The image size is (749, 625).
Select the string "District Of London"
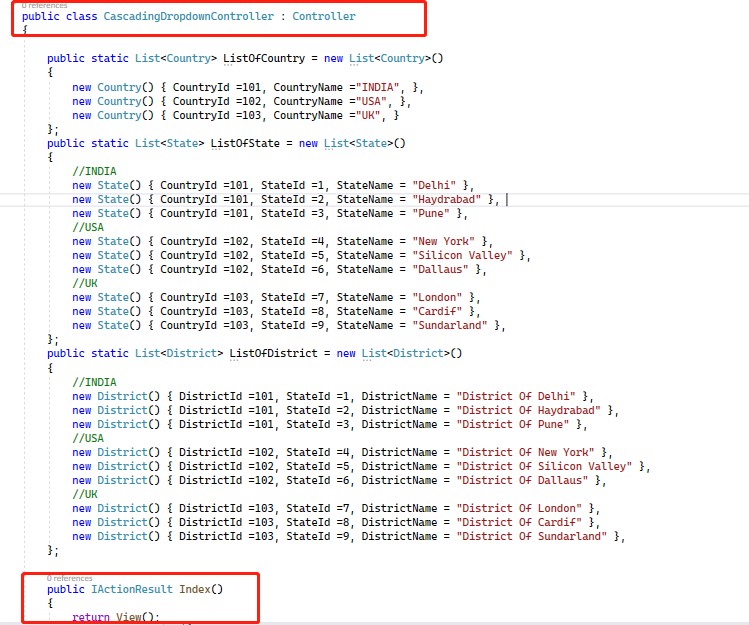(x=519, y=508)
